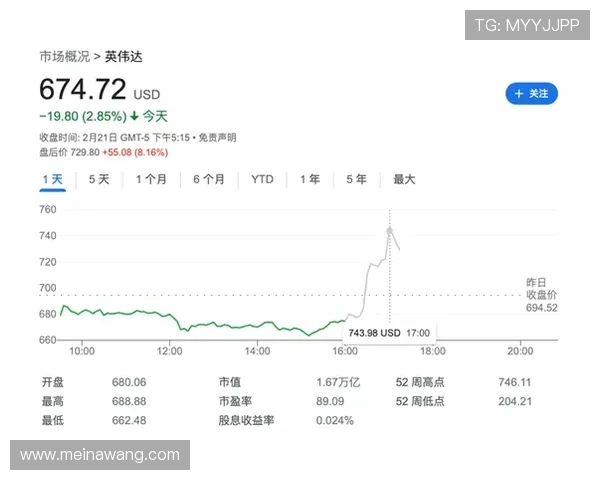Click the 16:00 time axis label
Viewport: 600px width, 480px height.
[x=345, y=351]
